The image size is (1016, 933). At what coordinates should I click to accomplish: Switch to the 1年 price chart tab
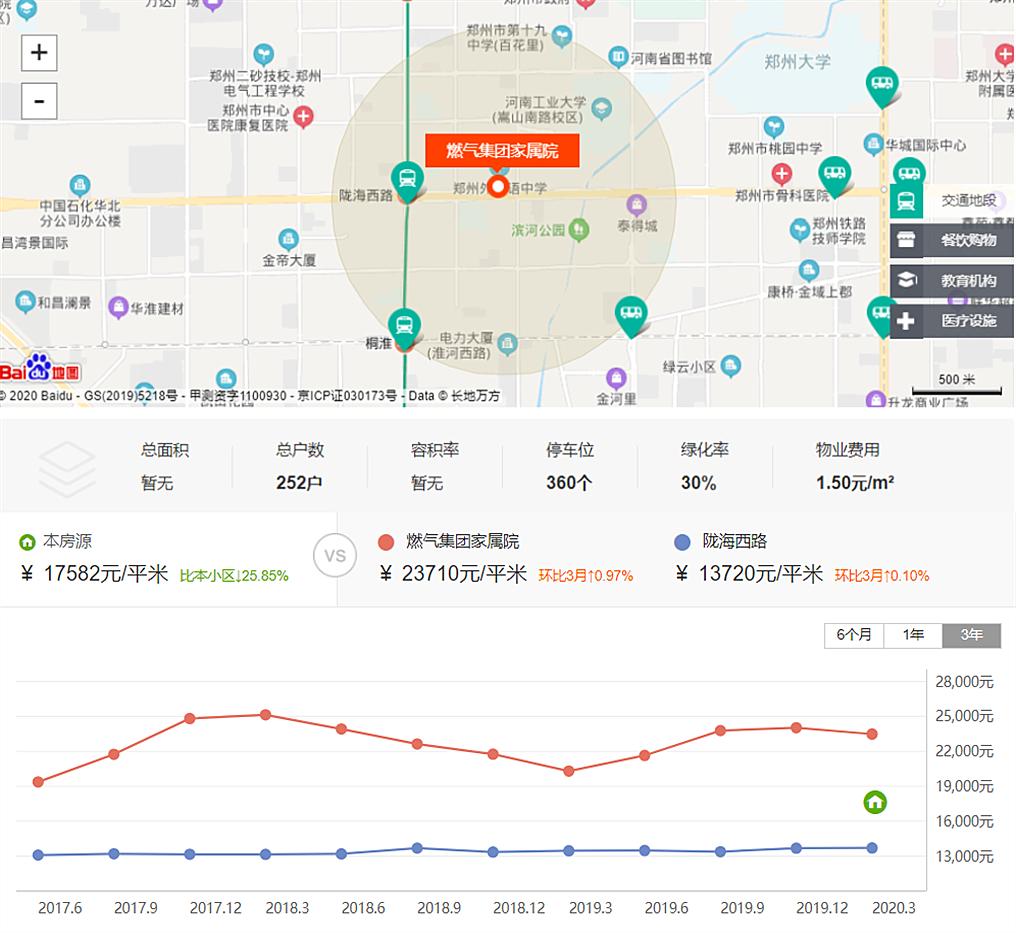click(x=911, y=635)
